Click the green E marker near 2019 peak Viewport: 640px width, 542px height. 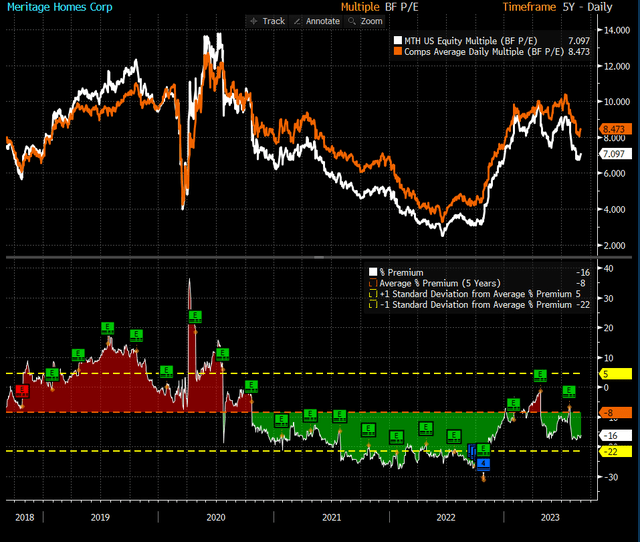point(107,328)
